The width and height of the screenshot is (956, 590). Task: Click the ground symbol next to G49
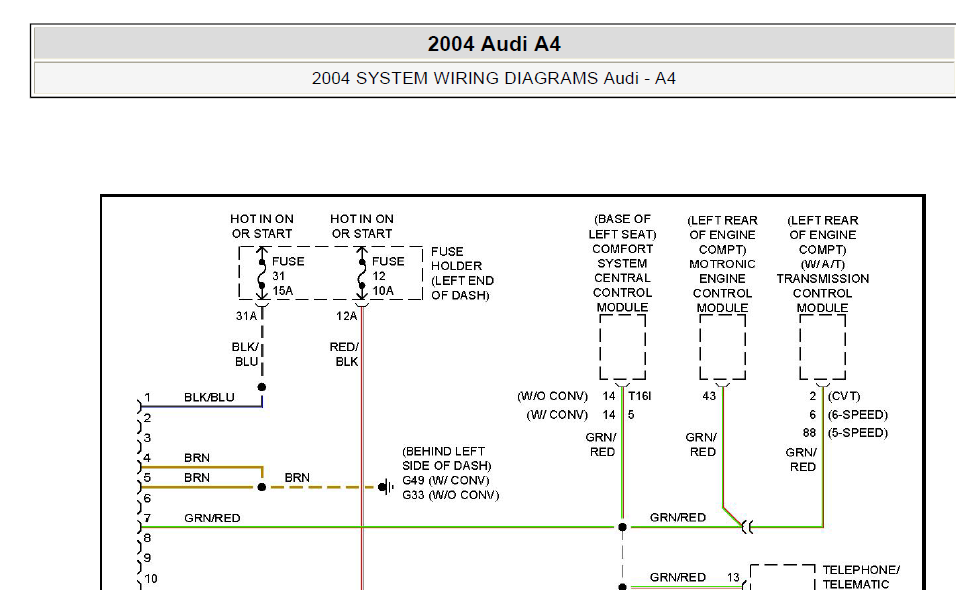(386, 487)
